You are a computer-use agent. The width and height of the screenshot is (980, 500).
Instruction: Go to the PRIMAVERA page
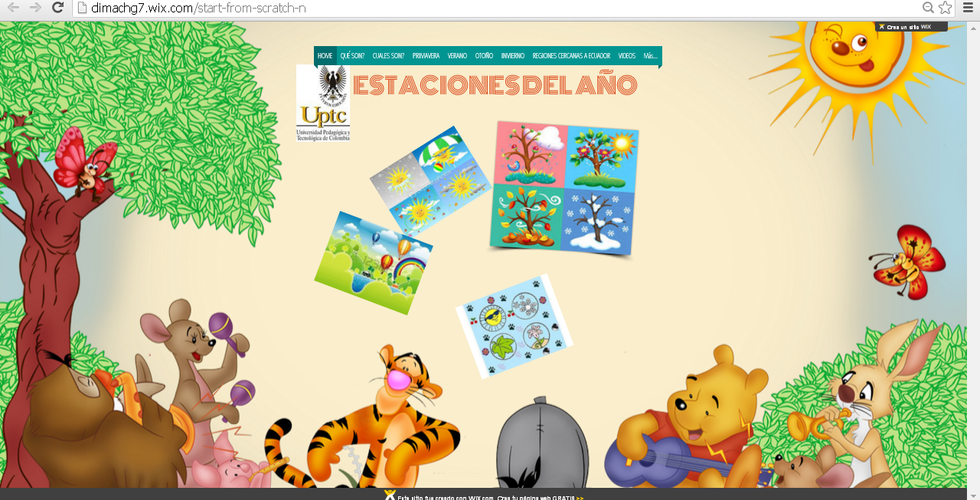426,56
